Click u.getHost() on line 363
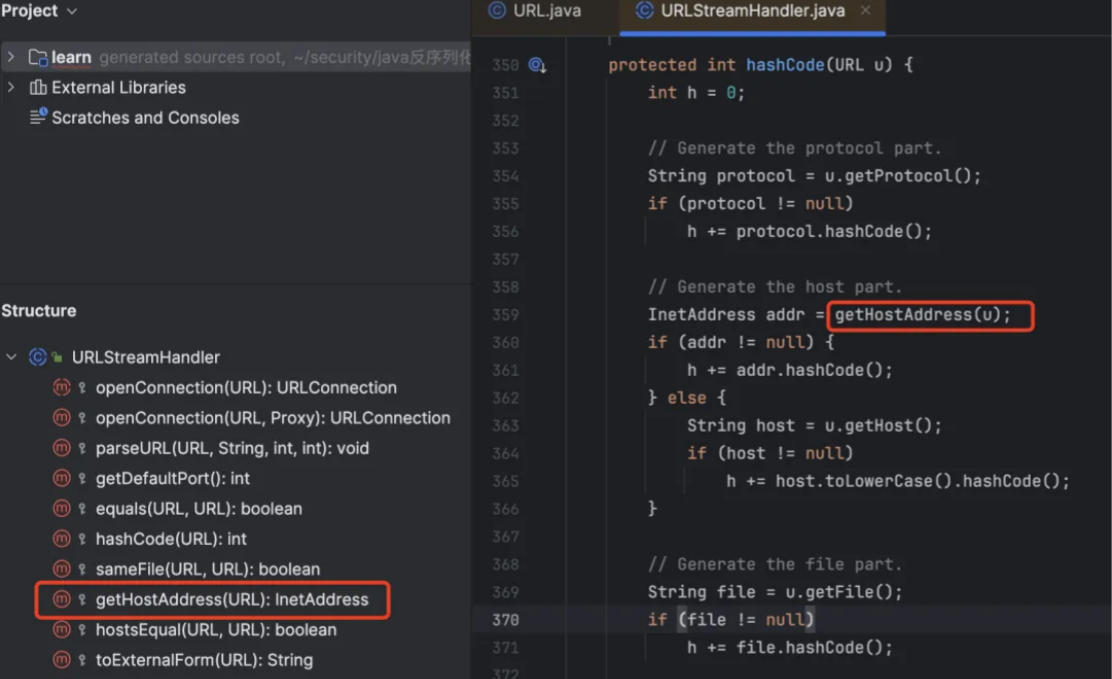Screen dimensions: 1112x679 pyautogui.click(x=882, y=426)
